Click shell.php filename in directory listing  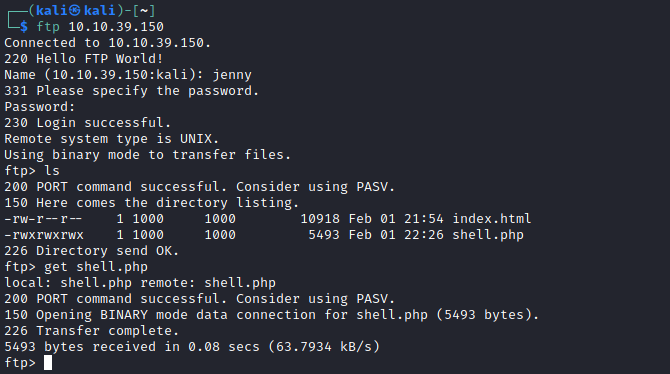488,235
